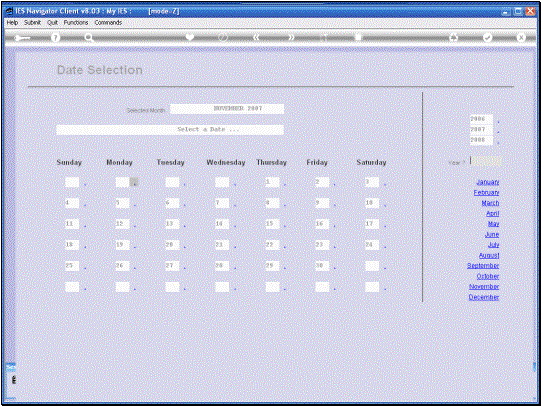
Task: Pick date 1 under Thursday
Action: 272,182
